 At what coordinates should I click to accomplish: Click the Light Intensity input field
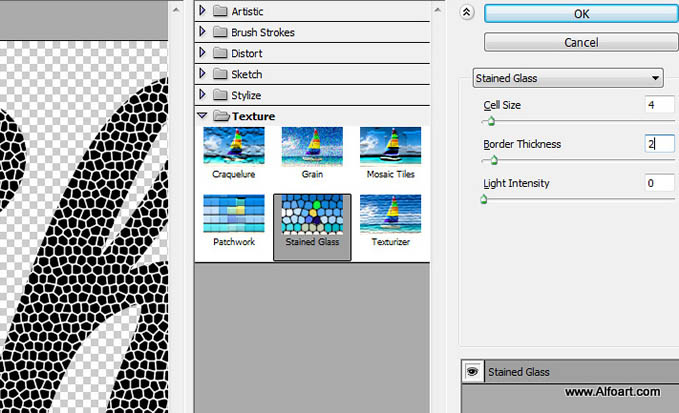(x=659, y=183)
